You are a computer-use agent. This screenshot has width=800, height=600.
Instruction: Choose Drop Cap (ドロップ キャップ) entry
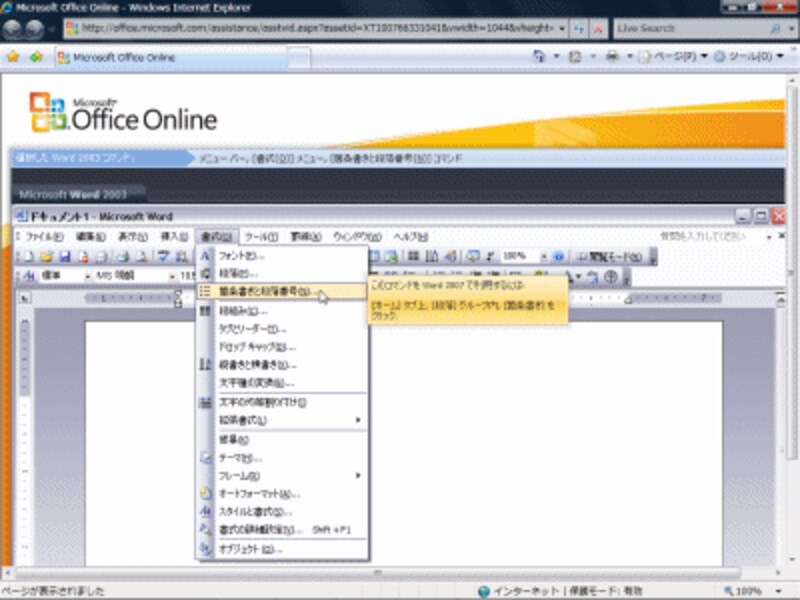(x=282, y=347)
